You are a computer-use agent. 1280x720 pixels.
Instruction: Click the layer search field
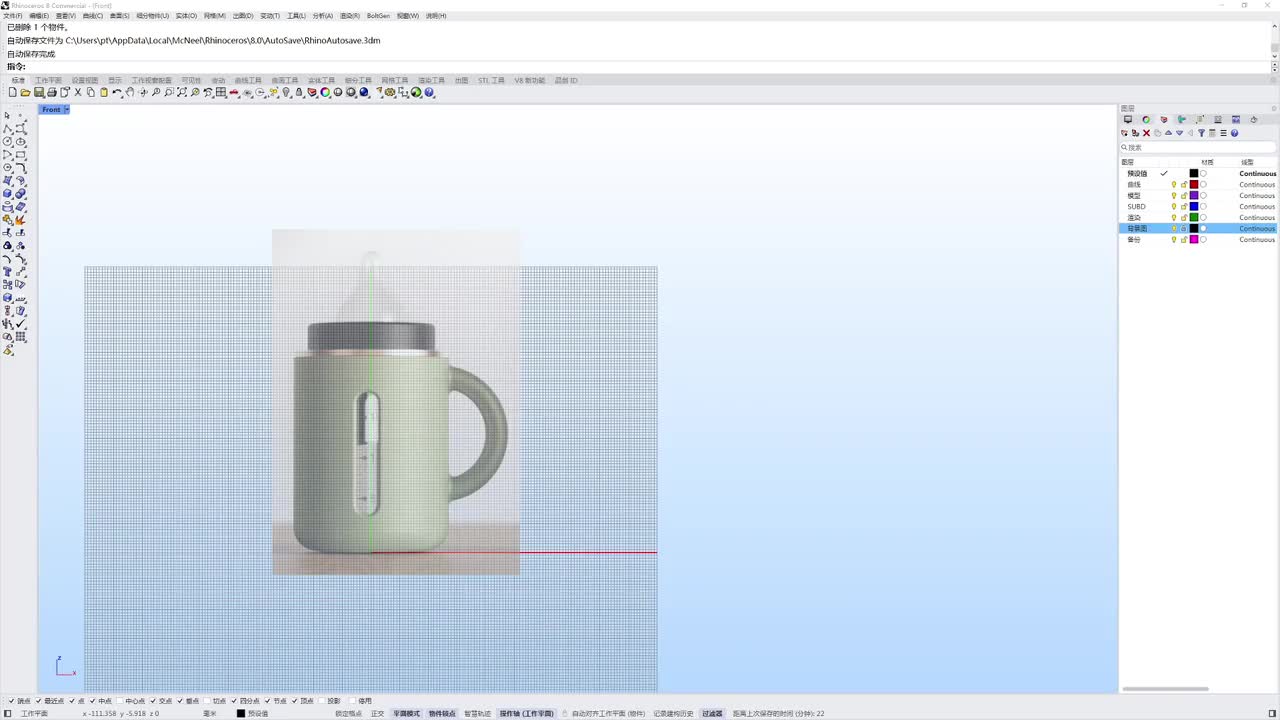(1197, 147)
